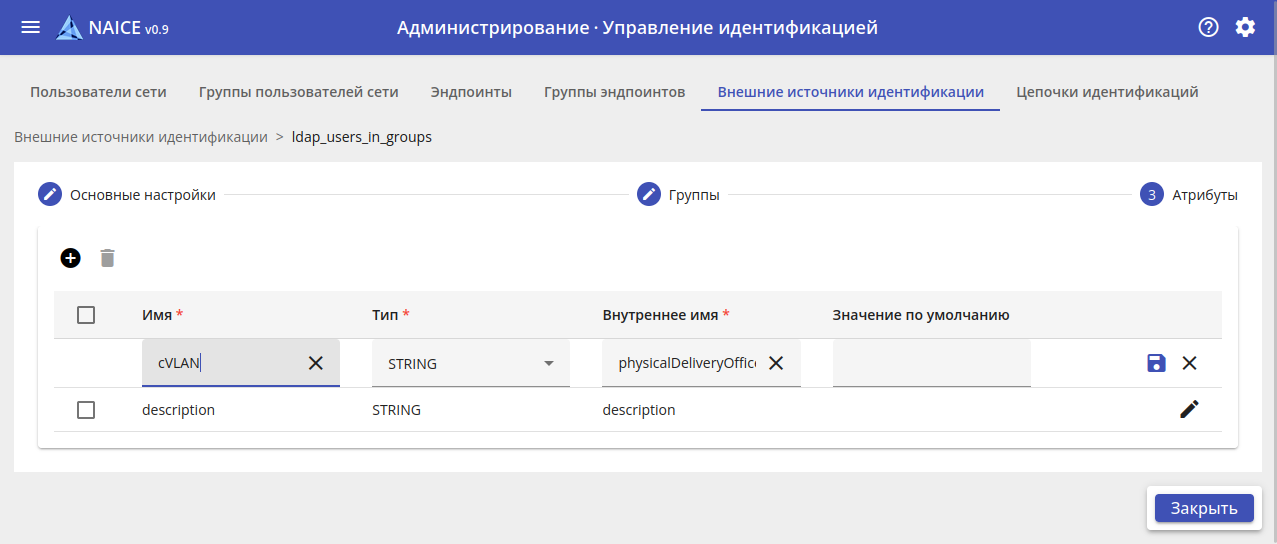1277x544 pixels.
Task: Expand the STRING type dropdown
Action: [548, 363]
